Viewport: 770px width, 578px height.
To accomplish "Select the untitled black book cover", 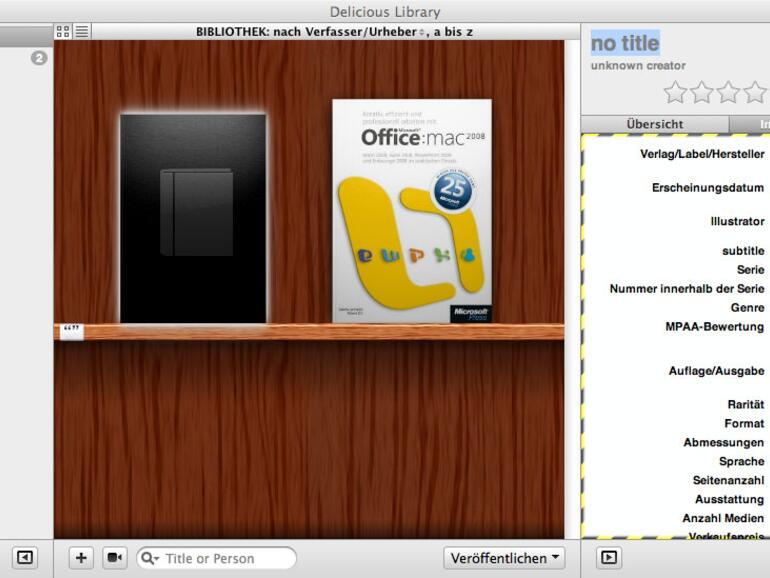I will pos(193,219).
